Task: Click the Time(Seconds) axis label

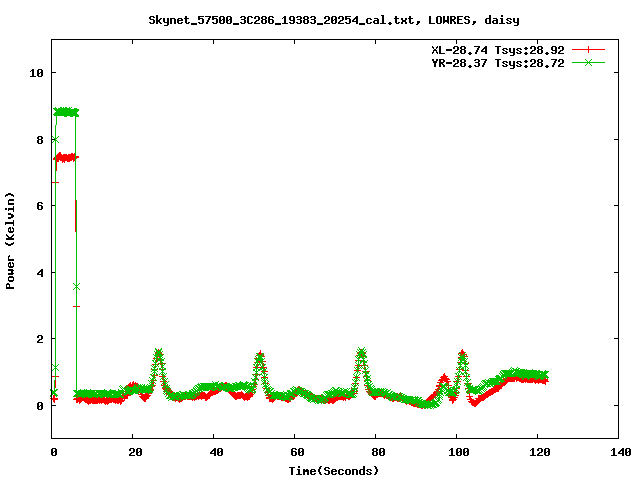Action: coord(333,471)
